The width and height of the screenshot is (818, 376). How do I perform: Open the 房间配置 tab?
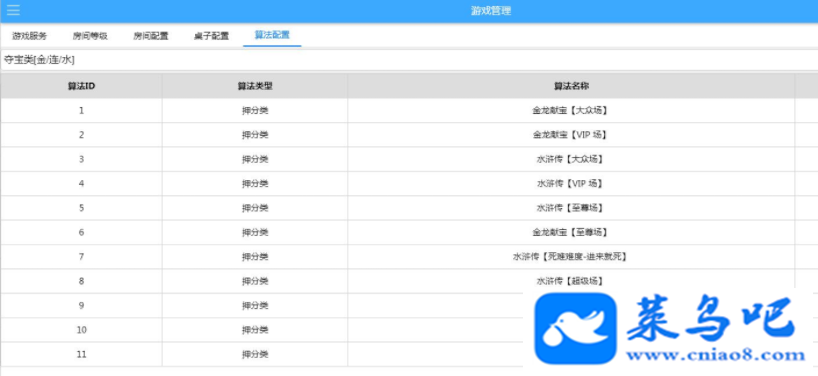tap(151, 37)
